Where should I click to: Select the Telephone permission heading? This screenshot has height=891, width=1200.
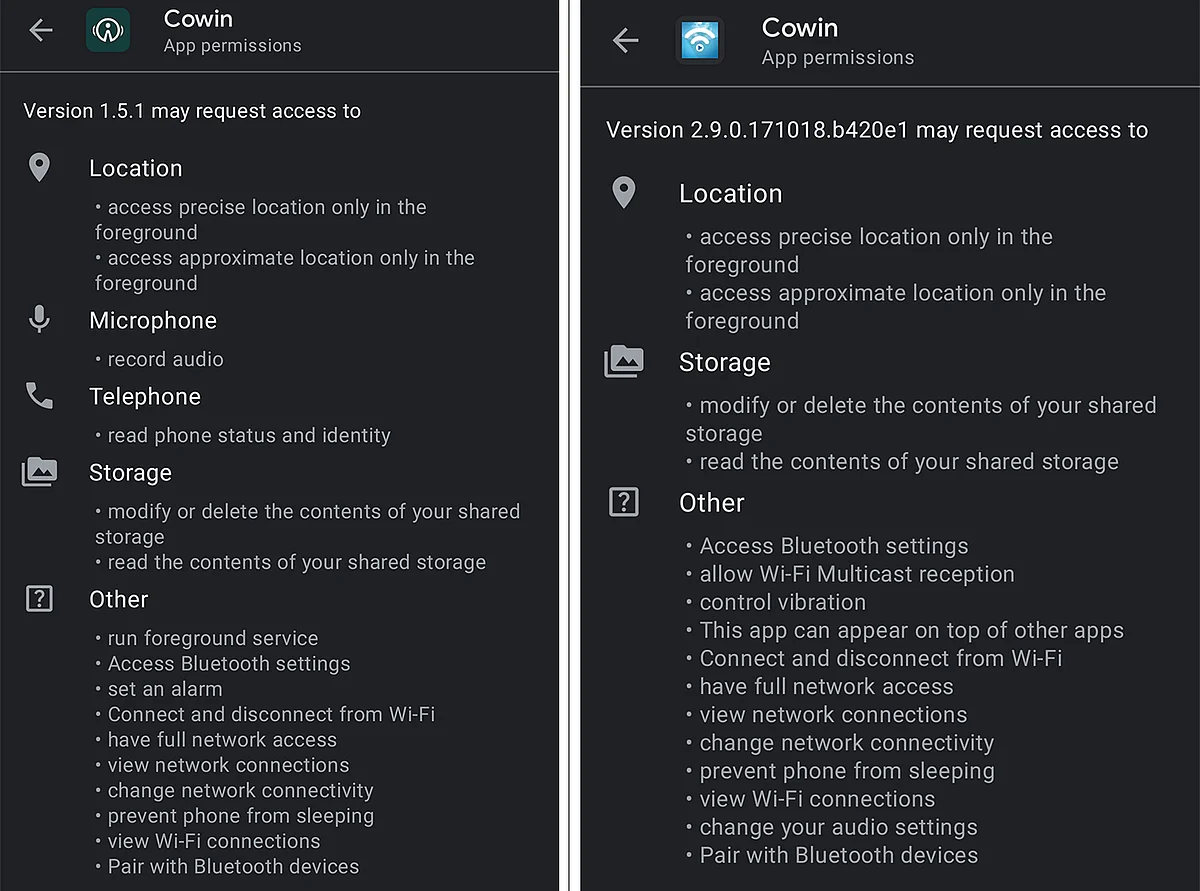pyautogui.click(x=145, y=396)
